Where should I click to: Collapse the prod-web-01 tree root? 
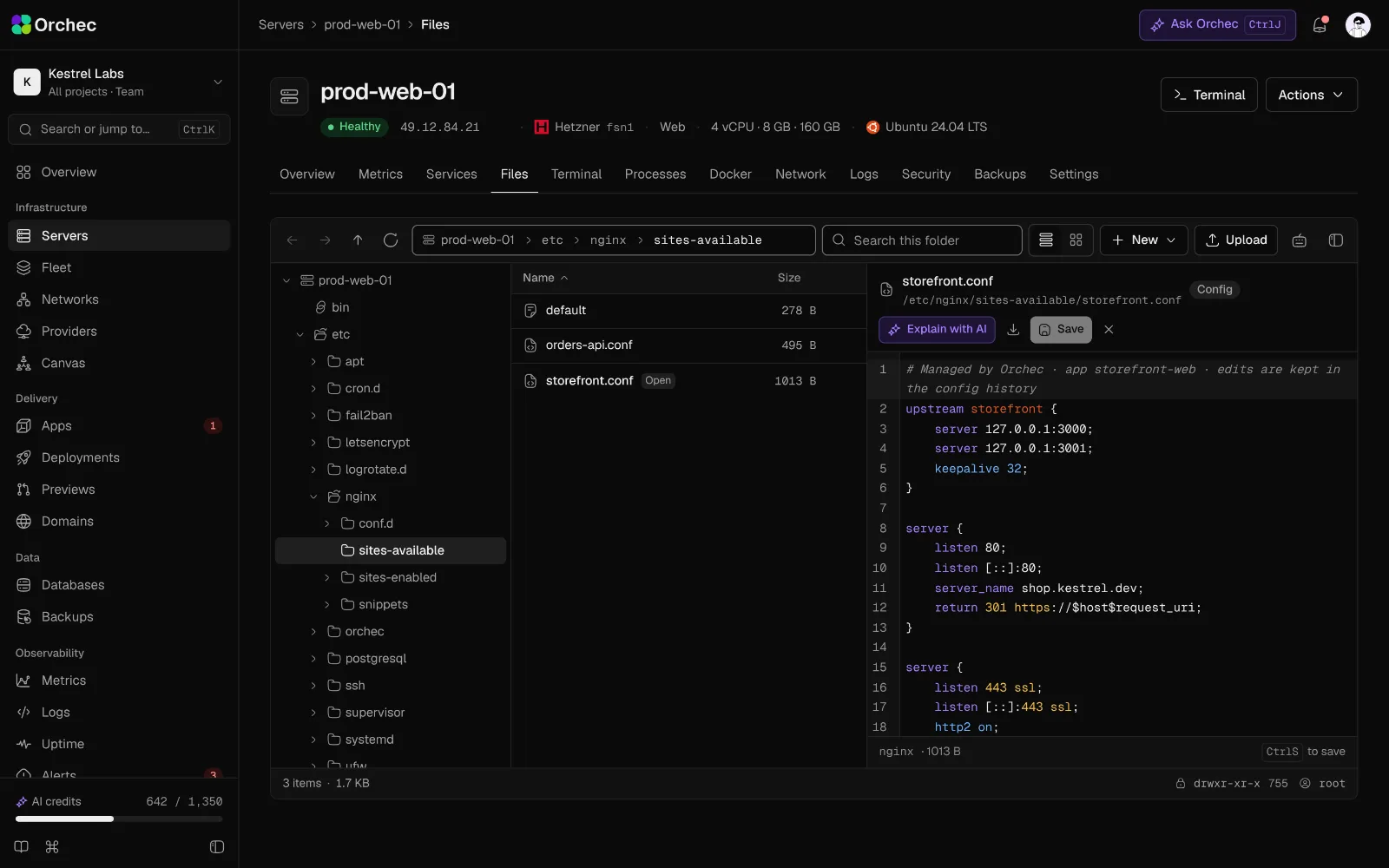coord(286,280)
